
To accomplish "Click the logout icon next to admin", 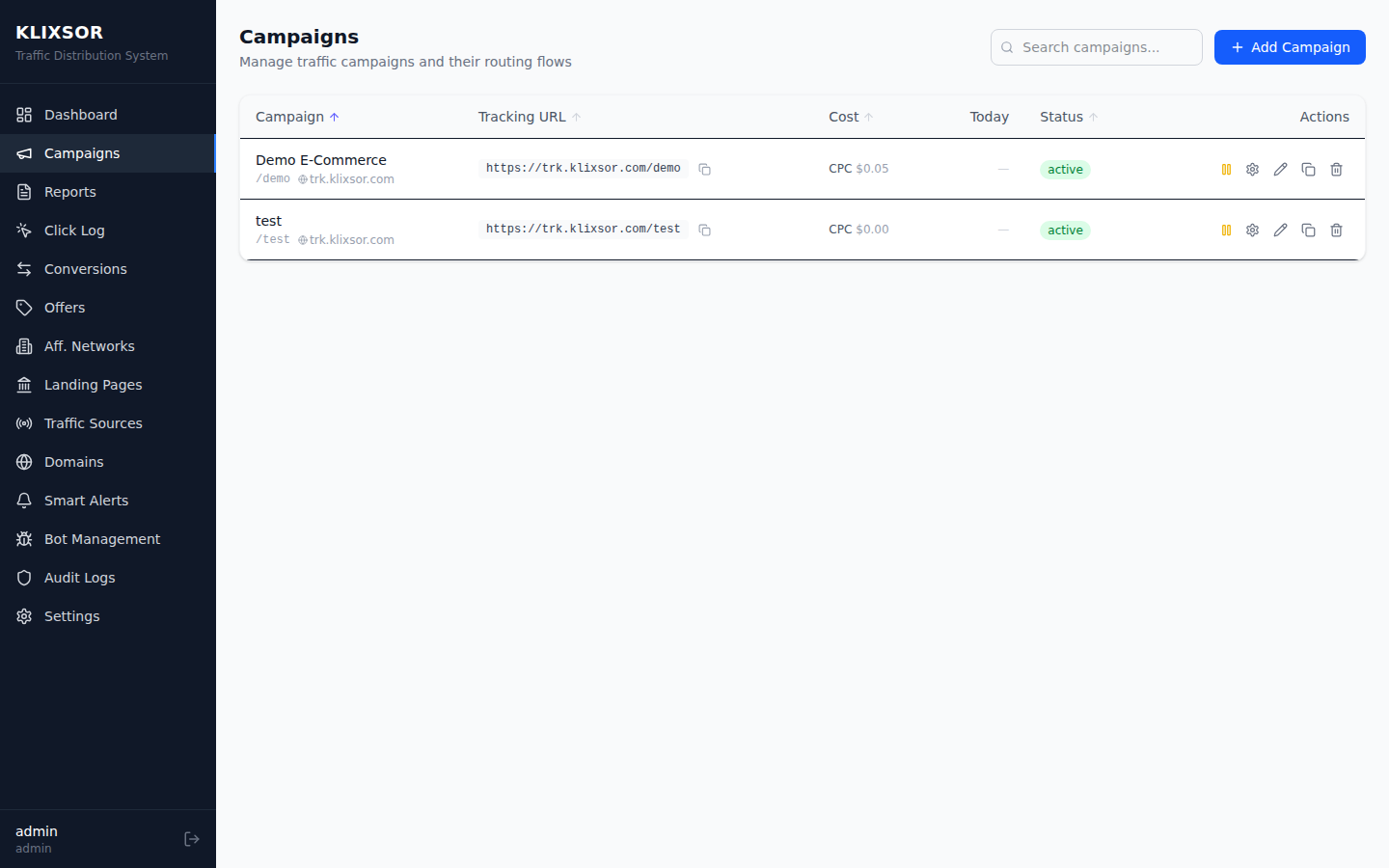I will (x=191, y=838).
